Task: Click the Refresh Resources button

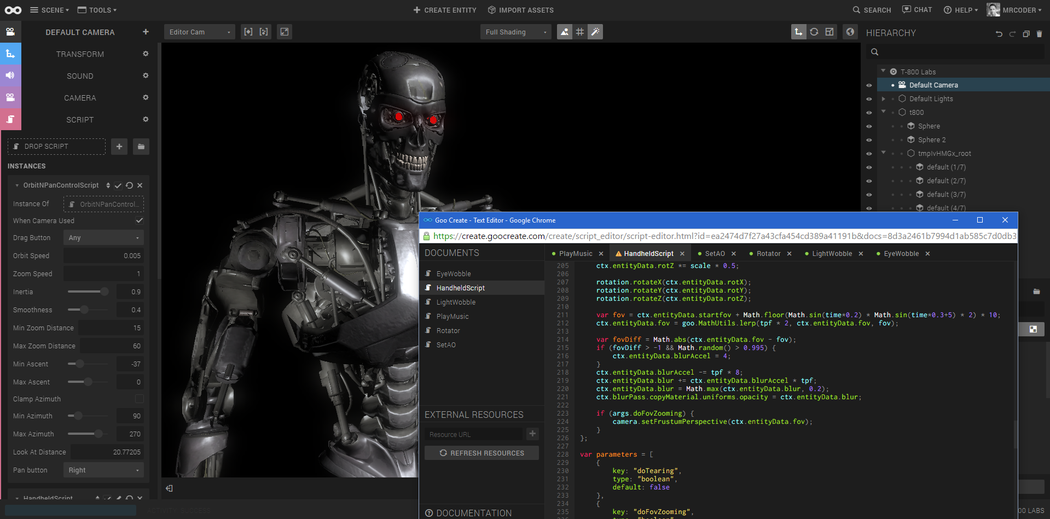Action: click(482, 453)
